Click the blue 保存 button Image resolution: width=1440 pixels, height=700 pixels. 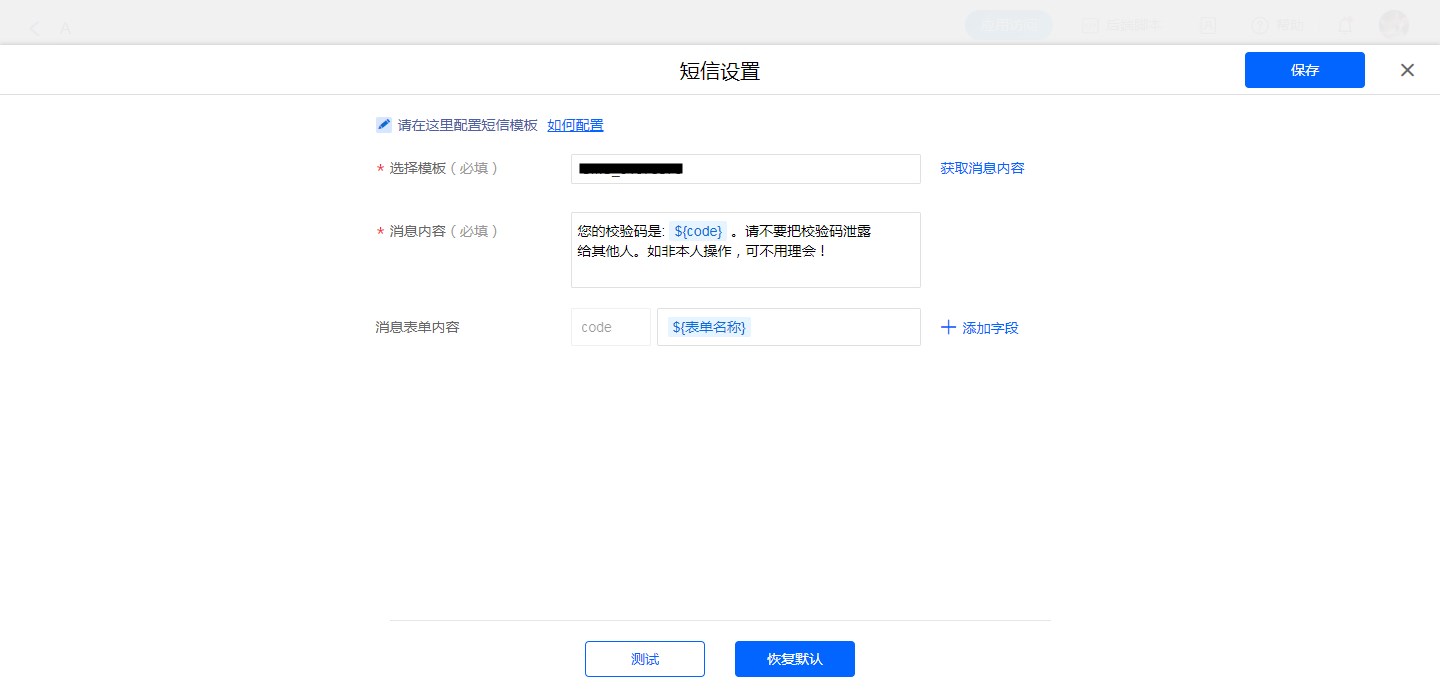pos(1304,70)
